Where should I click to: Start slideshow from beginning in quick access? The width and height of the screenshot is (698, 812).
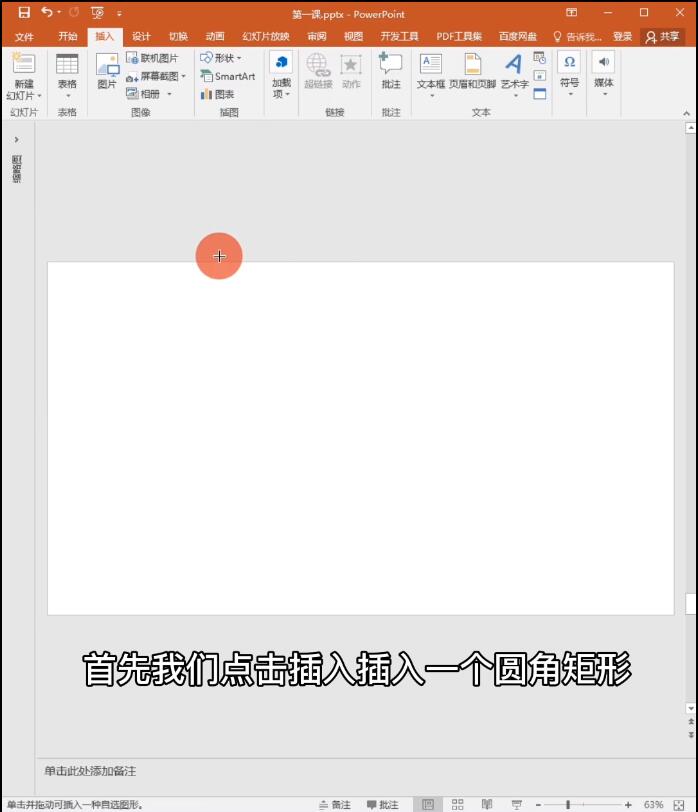[97, 12]
